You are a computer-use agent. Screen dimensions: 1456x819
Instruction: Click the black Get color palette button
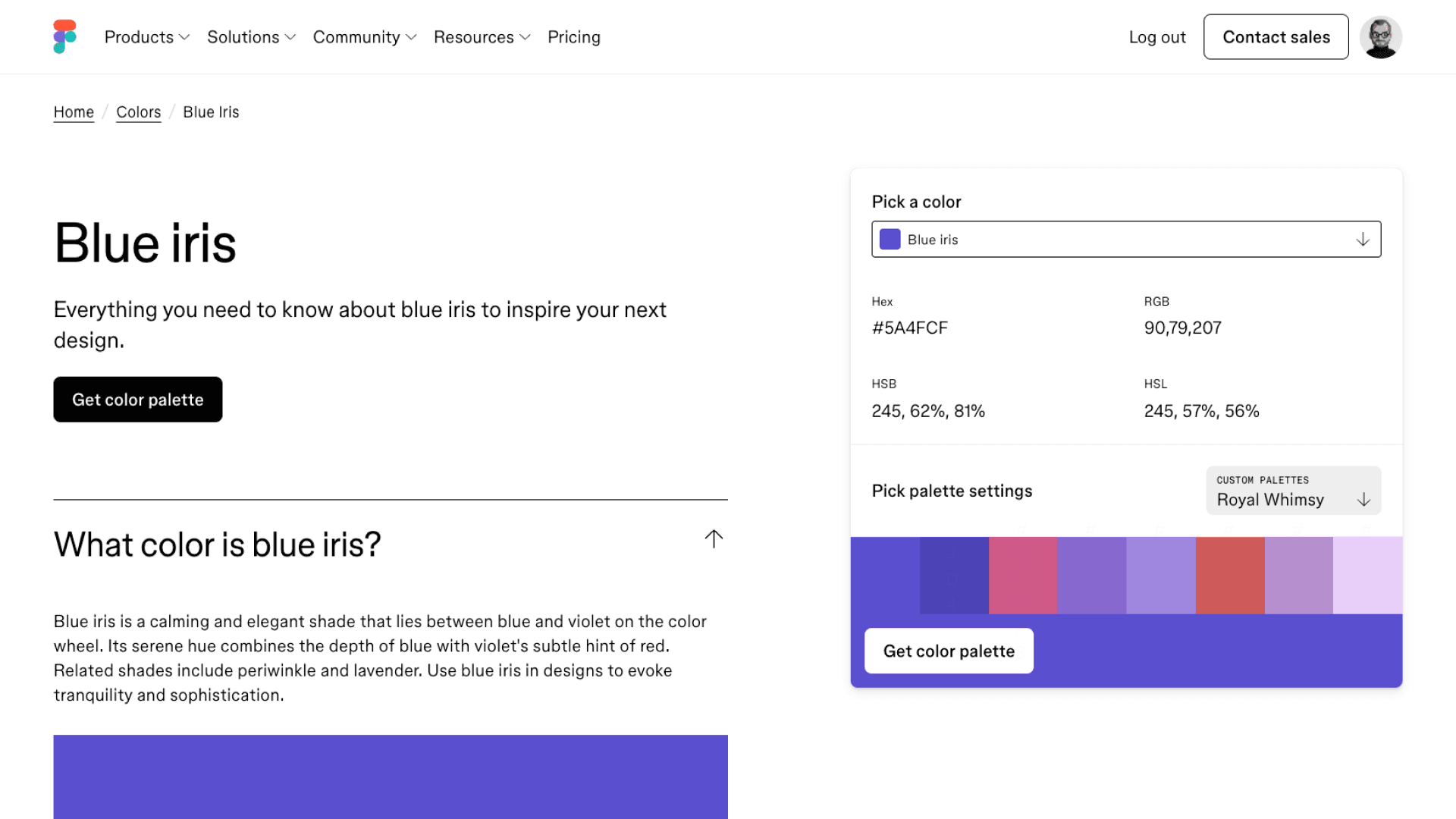click(138, 400)
